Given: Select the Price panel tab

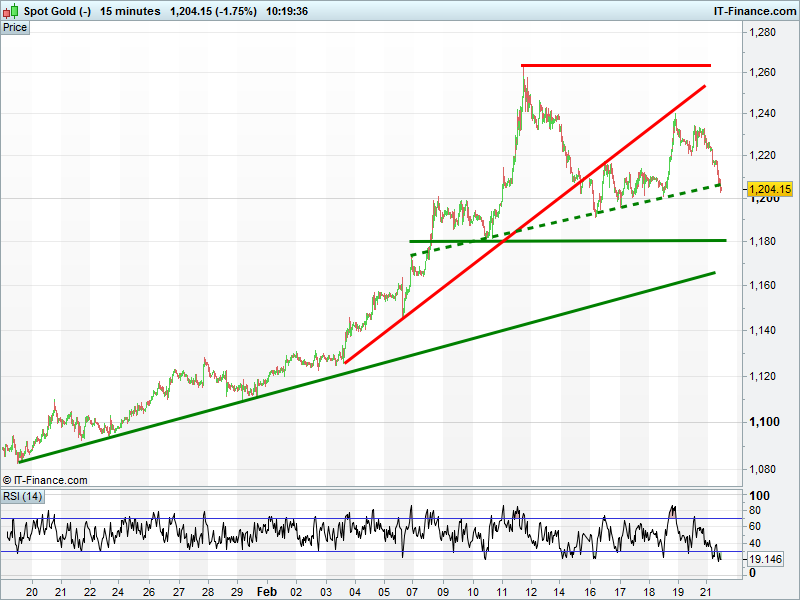Looking at the screenshot, I should click(x=15, y=27).
